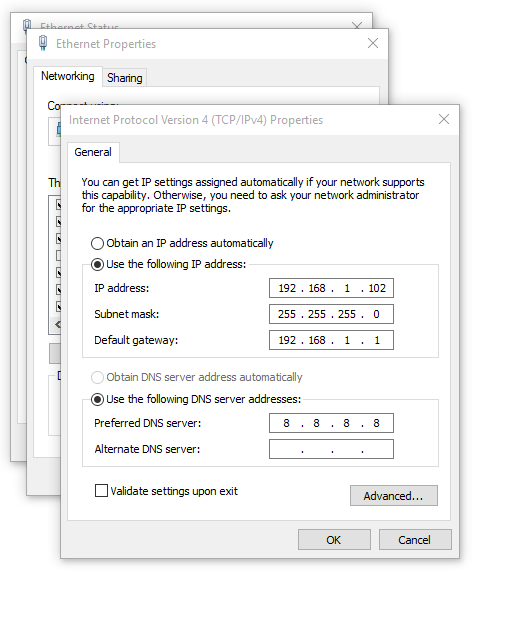Dismiss dialog with the Cancel button
Viewport: 531px width, 619px height.
[x=415, y=540]
